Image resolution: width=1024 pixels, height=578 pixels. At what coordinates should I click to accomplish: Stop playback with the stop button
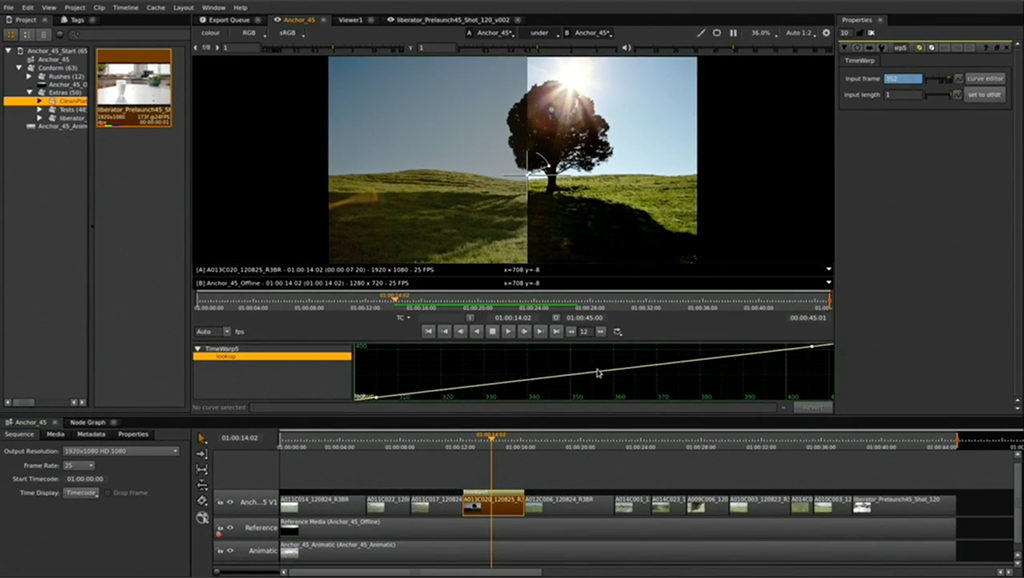coord(492,331)
